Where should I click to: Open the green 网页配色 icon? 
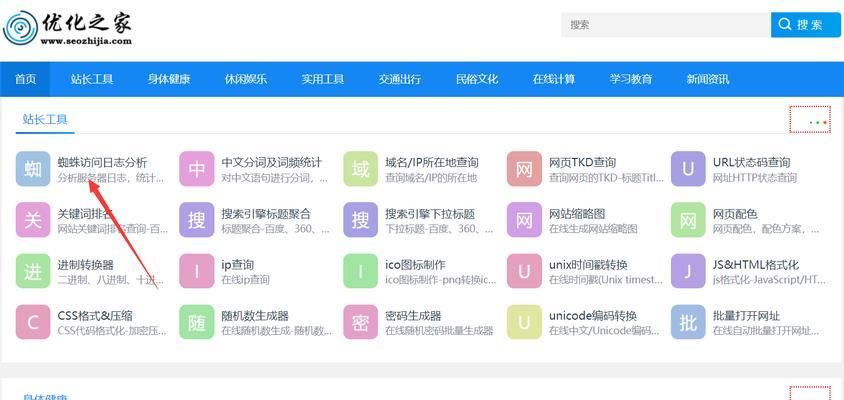click(688, 220)
